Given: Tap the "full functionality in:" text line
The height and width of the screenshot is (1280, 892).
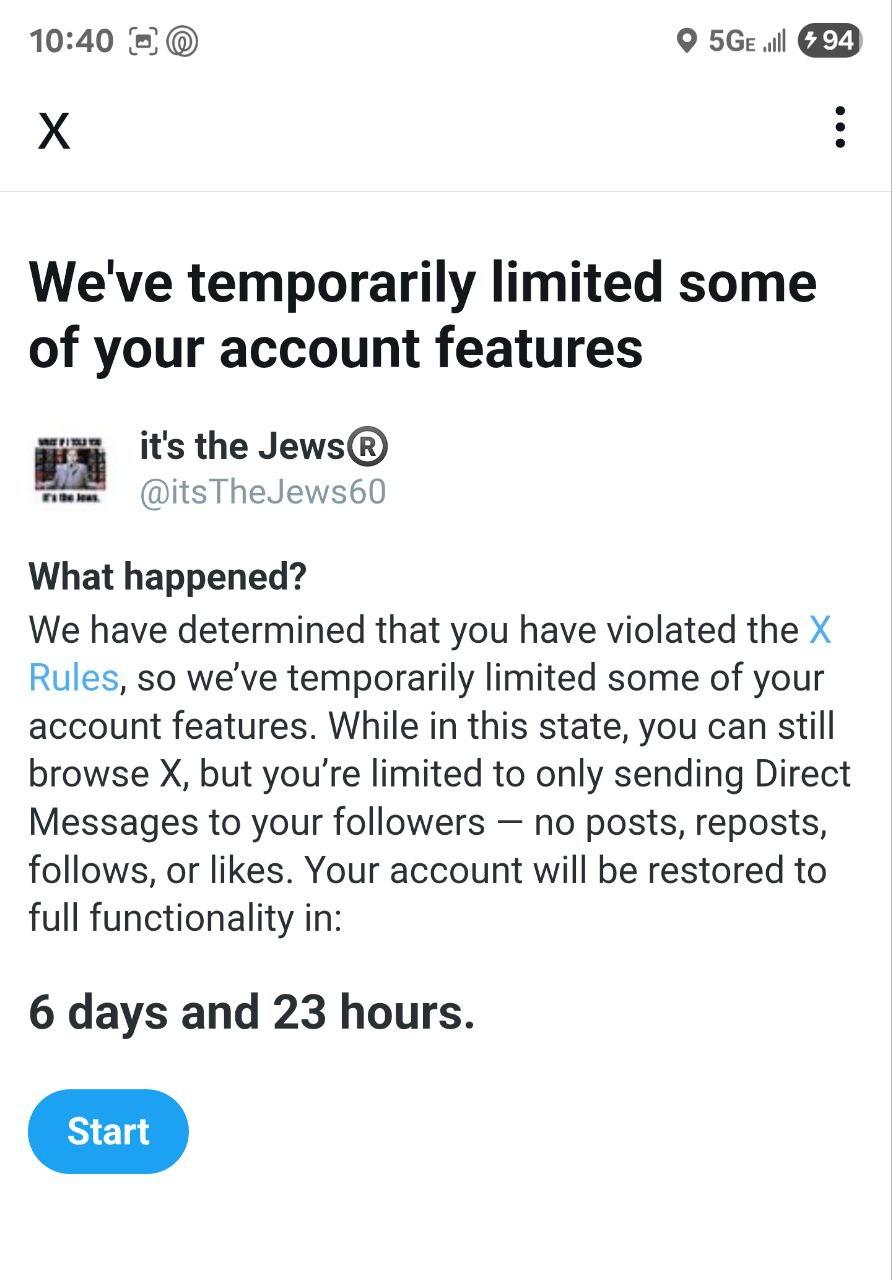Looking at the screenshot, I should 185,918.
